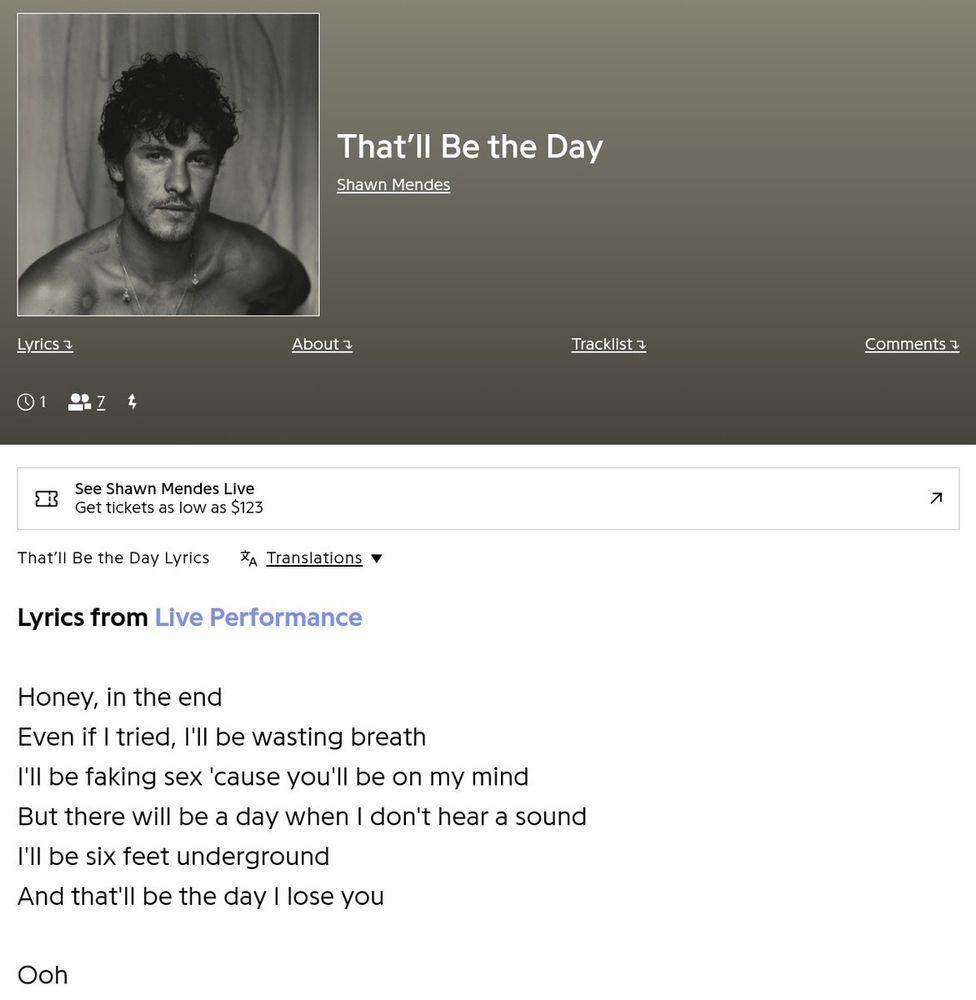Click the contributors people icon

click(x=79, y=402)
